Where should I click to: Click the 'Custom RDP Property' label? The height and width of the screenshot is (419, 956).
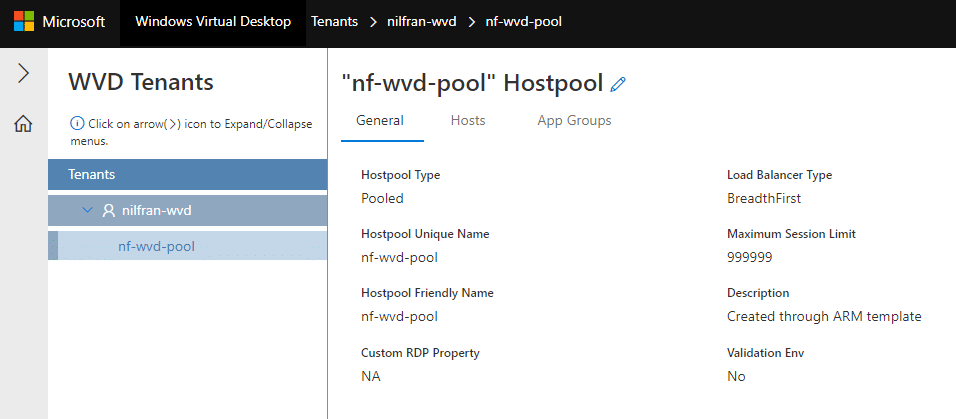[420, 353]
